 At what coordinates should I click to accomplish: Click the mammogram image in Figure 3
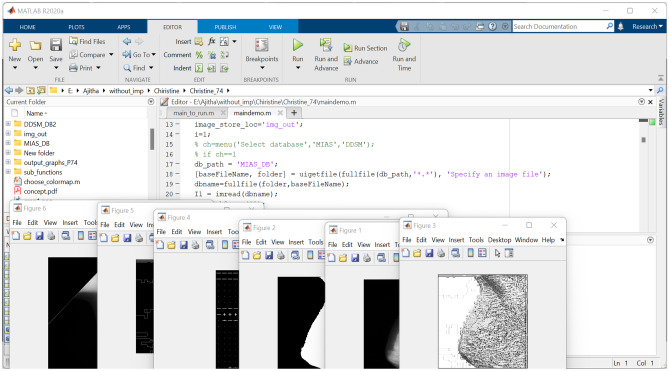(x=483, y=321)
